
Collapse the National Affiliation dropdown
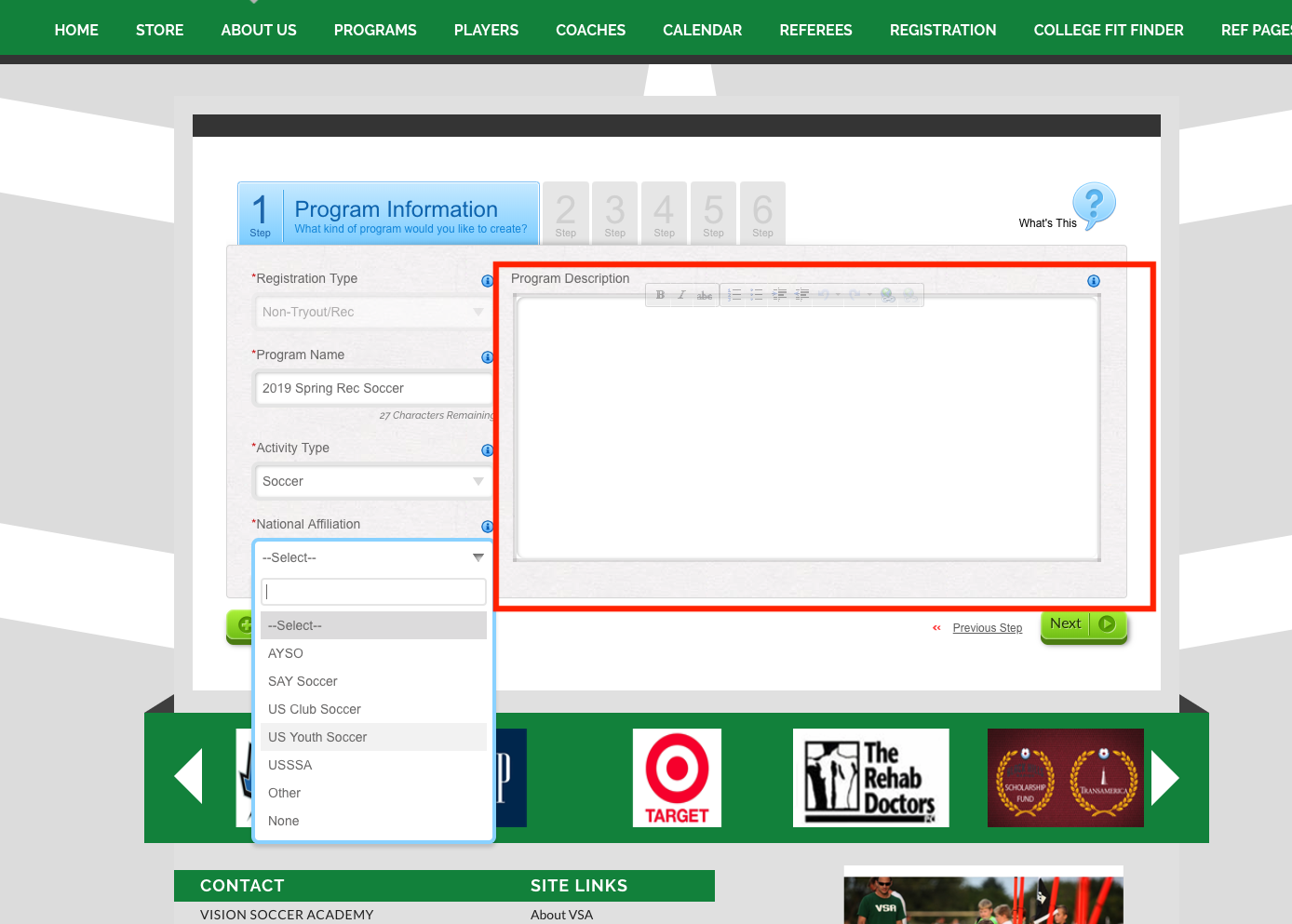click(478, 556)
